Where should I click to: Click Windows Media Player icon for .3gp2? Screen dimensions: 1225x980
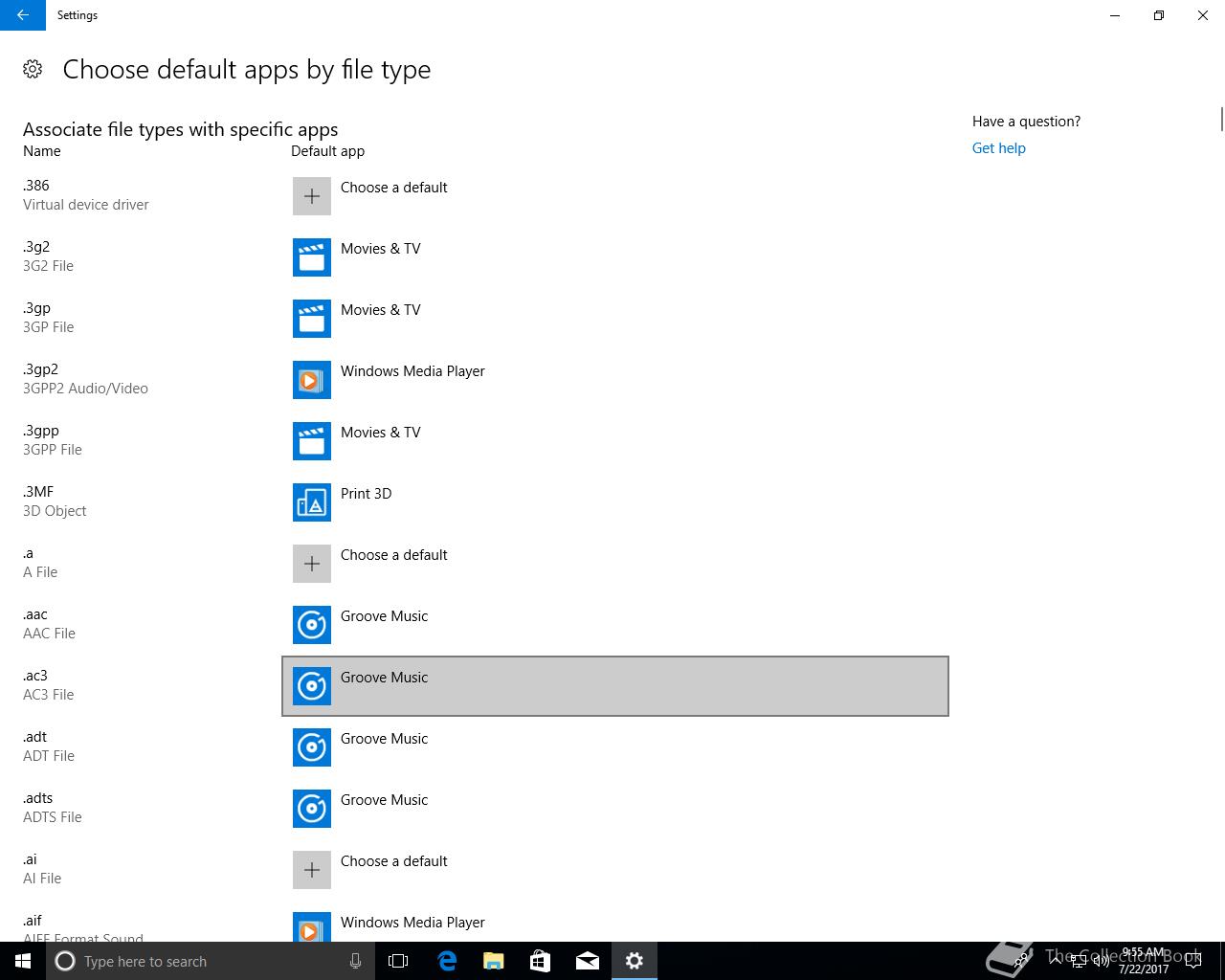point(312,380)
